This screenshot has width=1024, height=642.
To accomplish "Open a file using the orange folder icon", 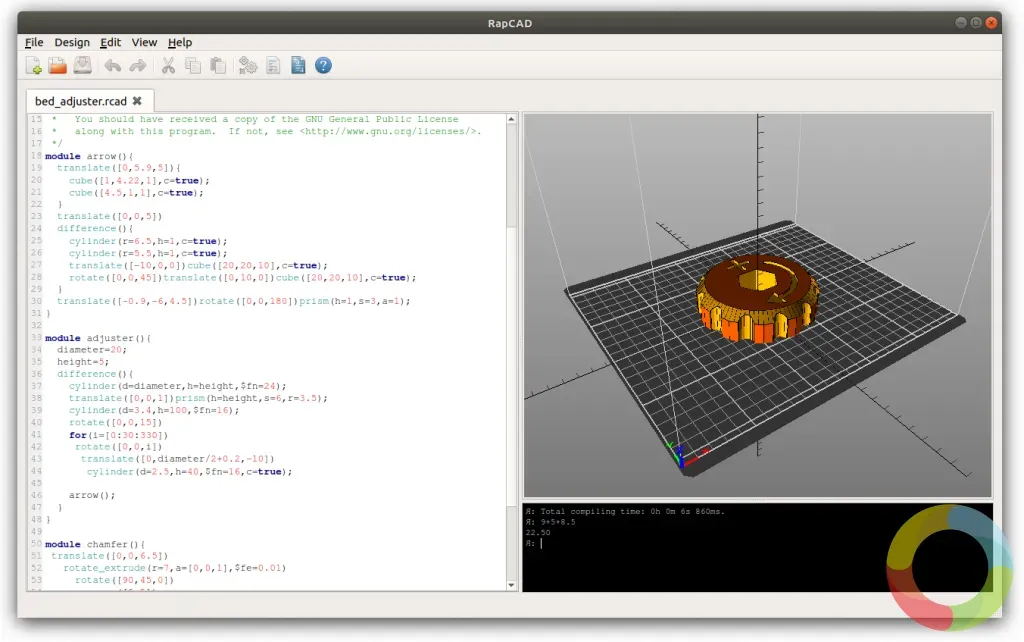I will 57,65.
